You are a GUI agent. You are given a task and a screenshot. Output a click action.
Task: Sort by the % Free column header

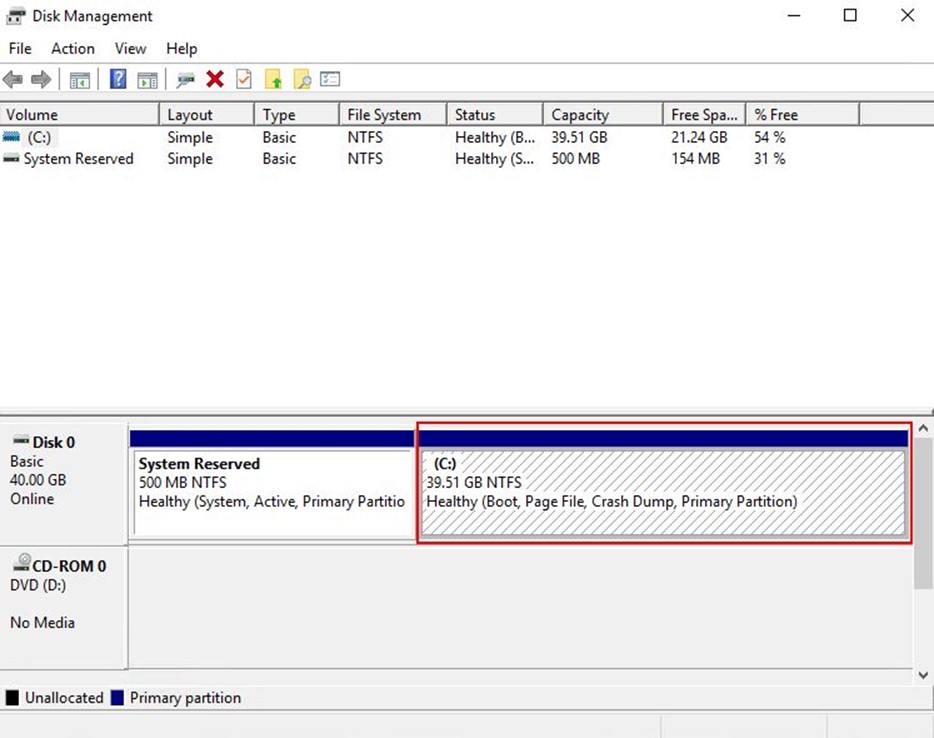point(802,114)
